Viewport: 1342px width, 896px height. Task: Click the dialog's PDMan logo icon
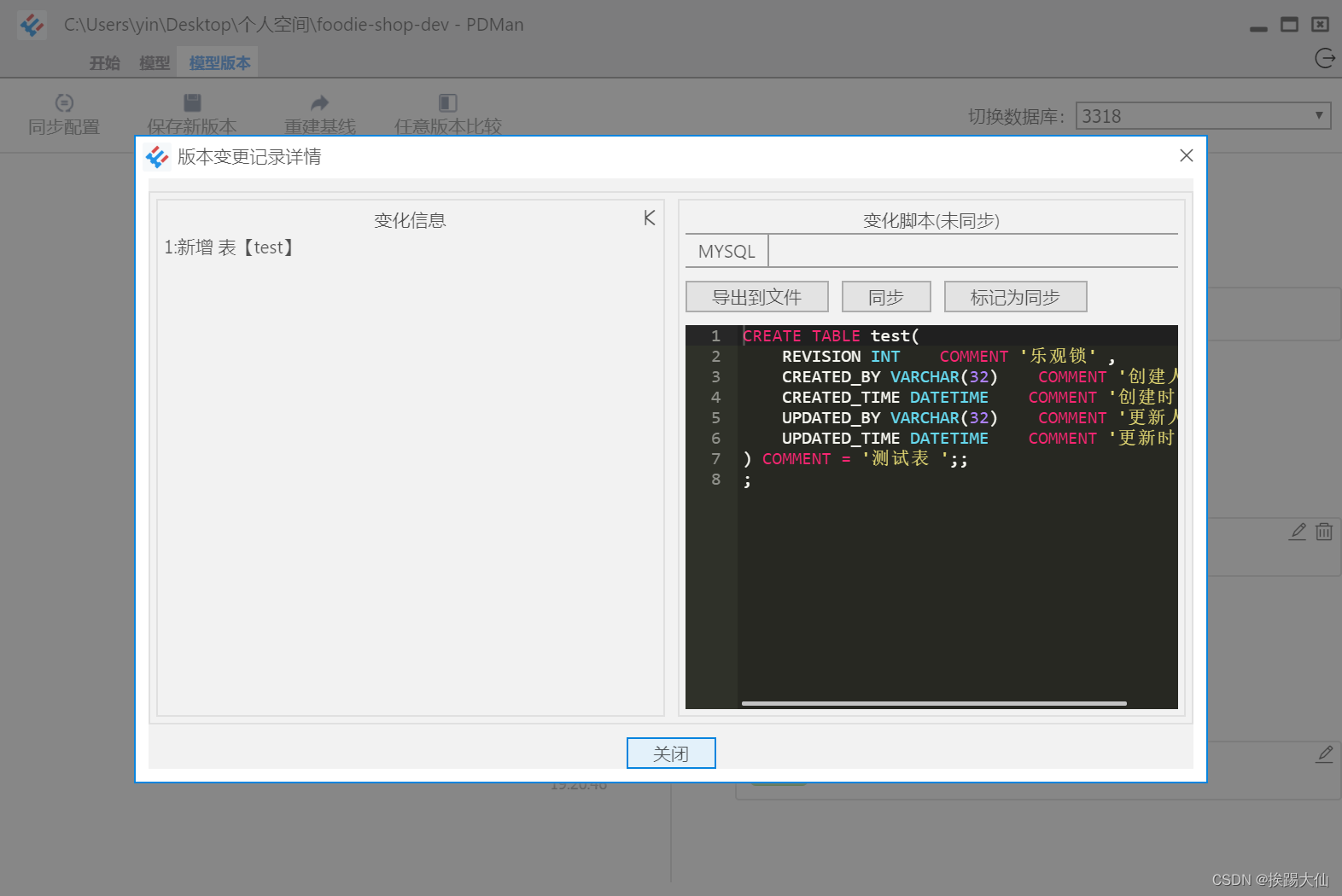pyautogui.click(x=157, y=157)
